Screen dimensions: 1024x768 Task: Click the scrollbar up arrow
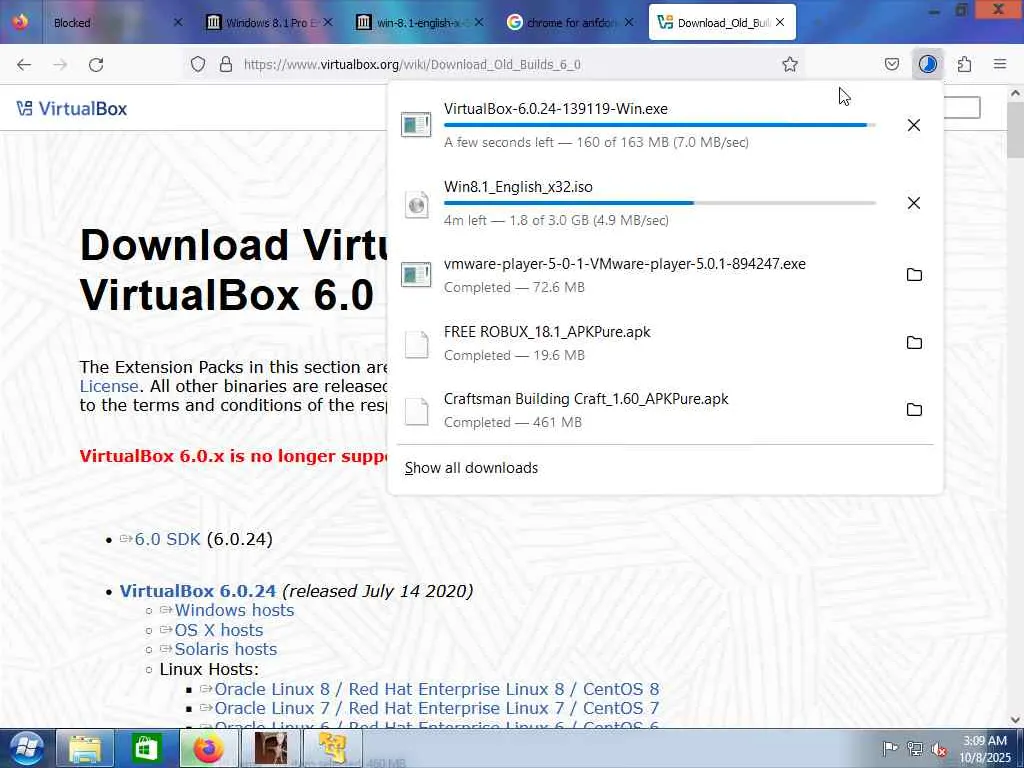click(1015, 93)
